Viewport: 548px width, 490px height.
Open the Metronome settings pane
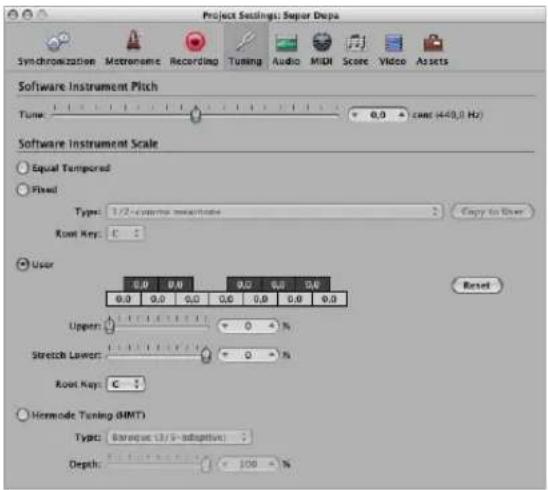[x=133, y=48]
